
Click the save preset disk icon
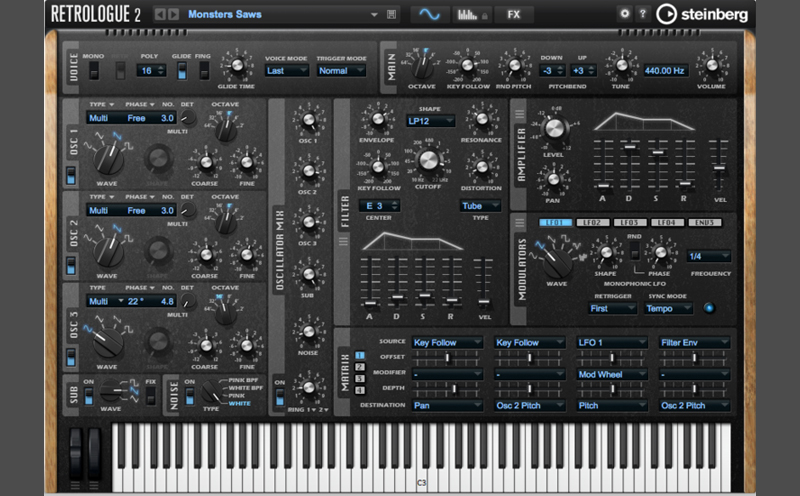point(390,14)
